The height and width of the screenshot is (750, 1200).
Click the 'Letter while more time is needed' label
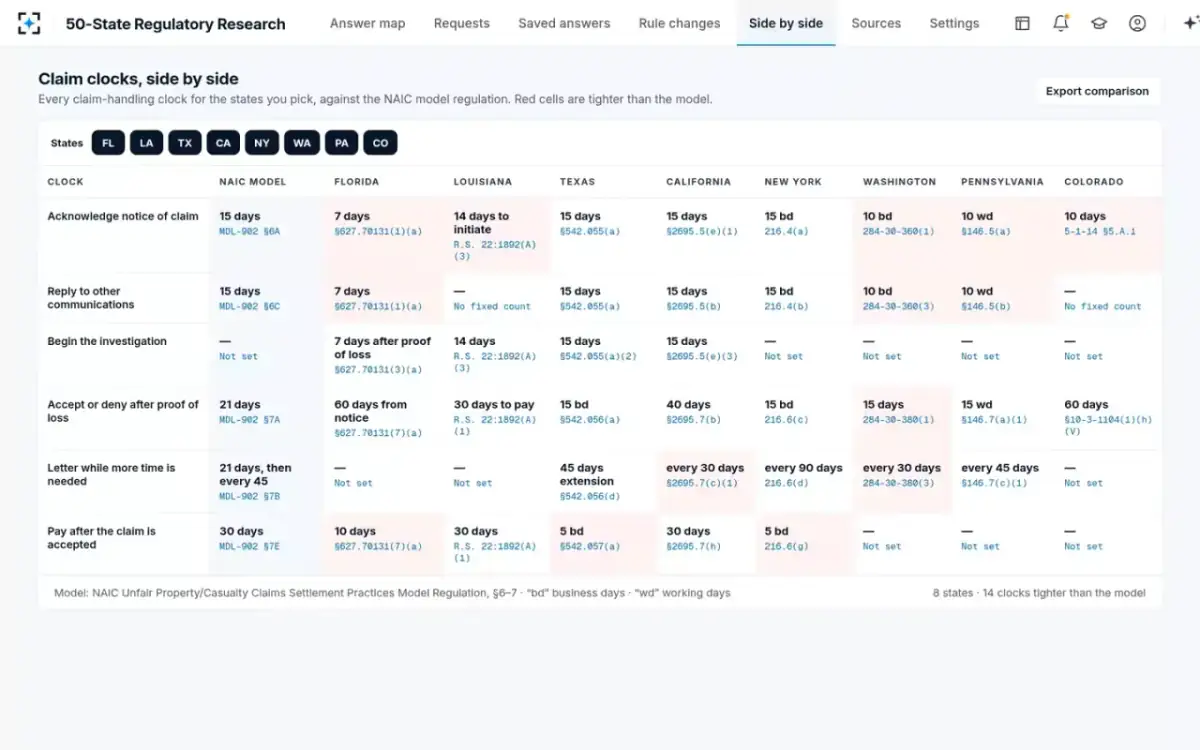click(x=111, y=474)
